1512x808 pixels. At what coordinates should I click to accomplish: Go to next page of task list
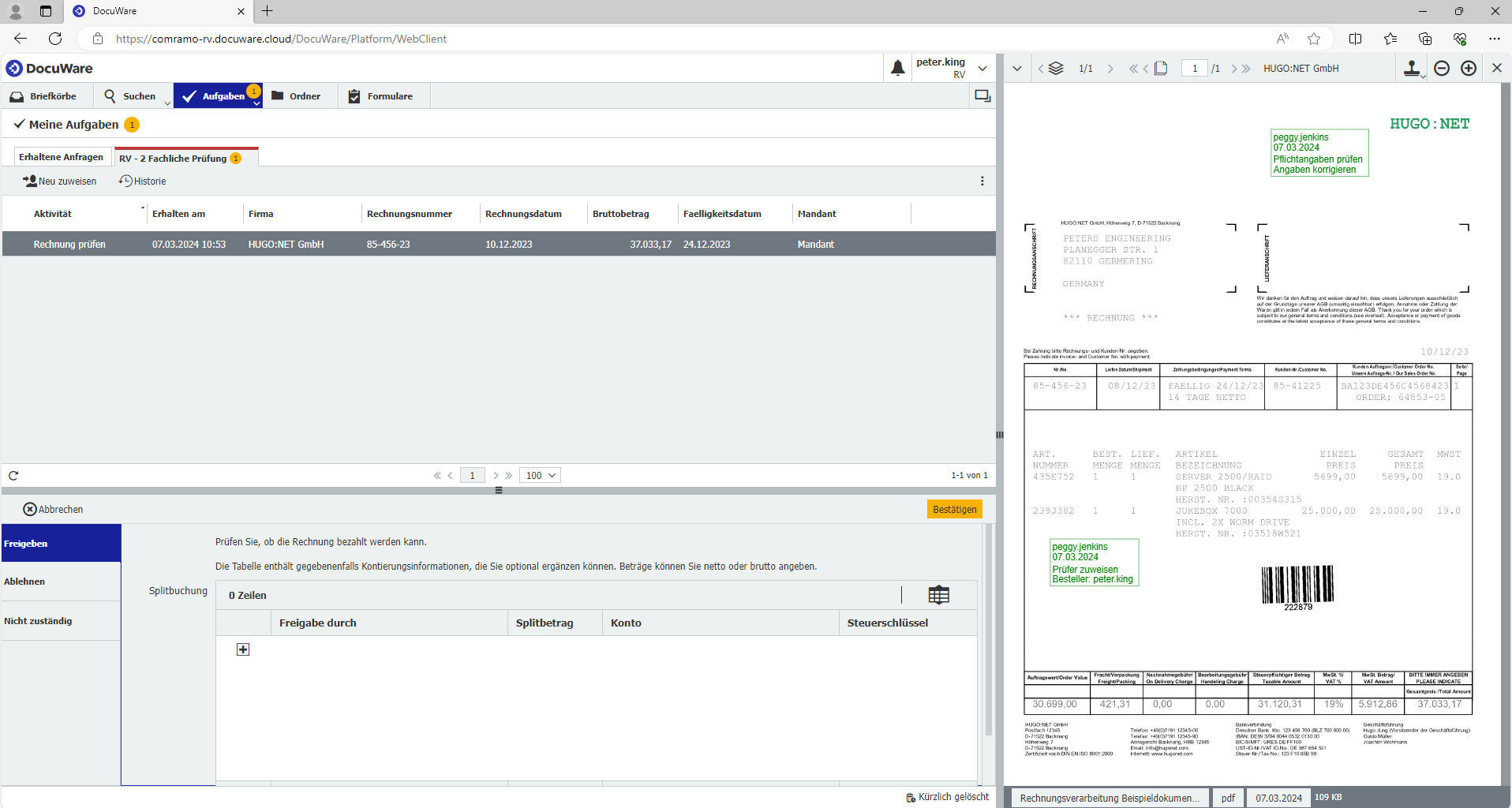click(496, 476)
